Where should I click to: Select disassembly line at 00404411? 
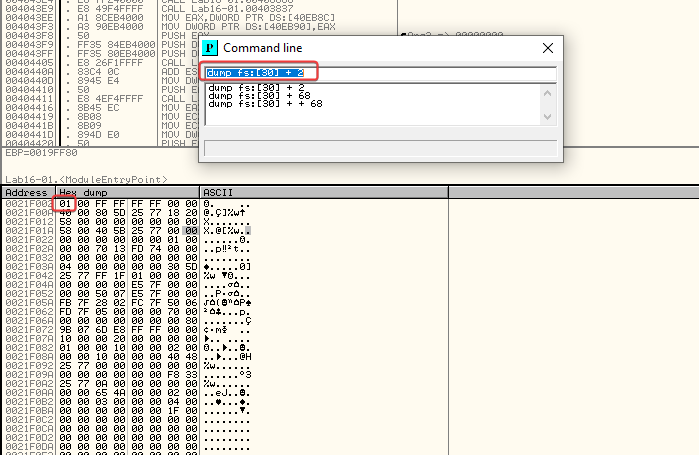29,98
